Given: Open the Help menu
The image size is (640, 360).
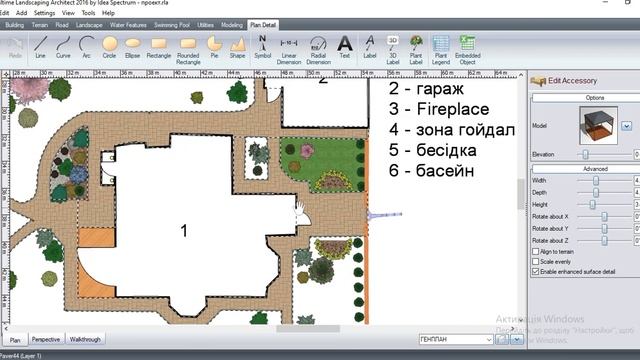Looking at the screenshot, I should click(x=108, y=13).
